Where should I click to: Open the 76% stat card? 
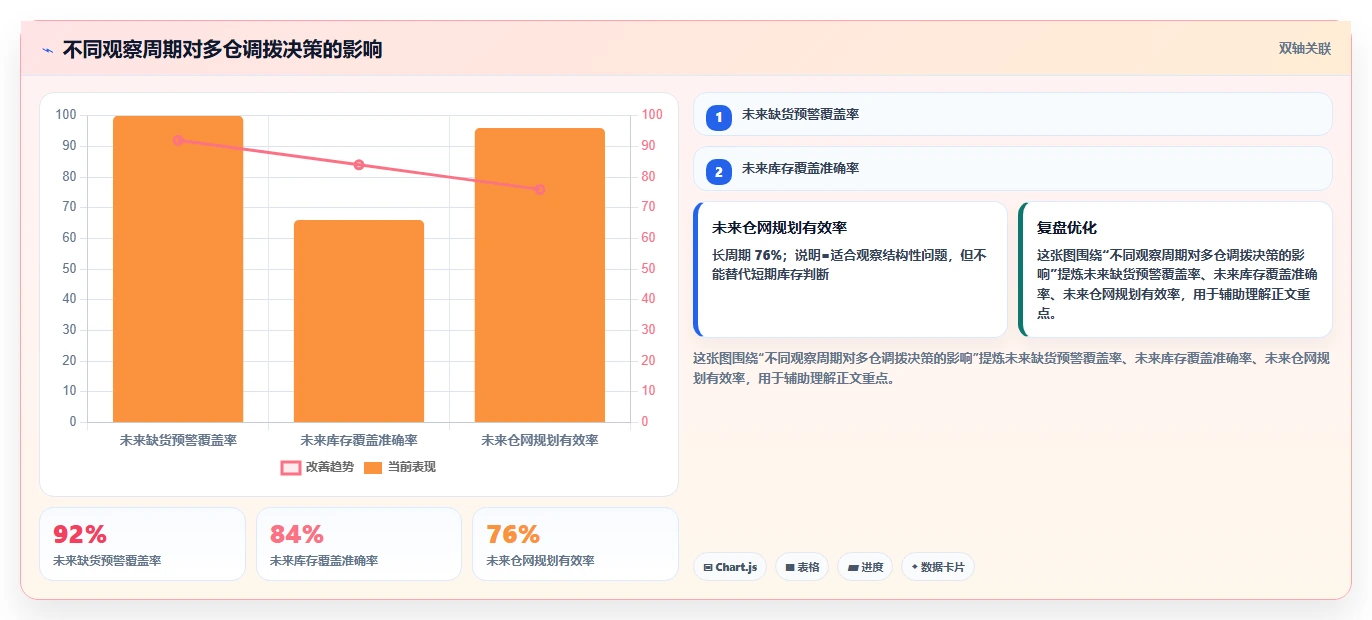(x=575, y=544)
